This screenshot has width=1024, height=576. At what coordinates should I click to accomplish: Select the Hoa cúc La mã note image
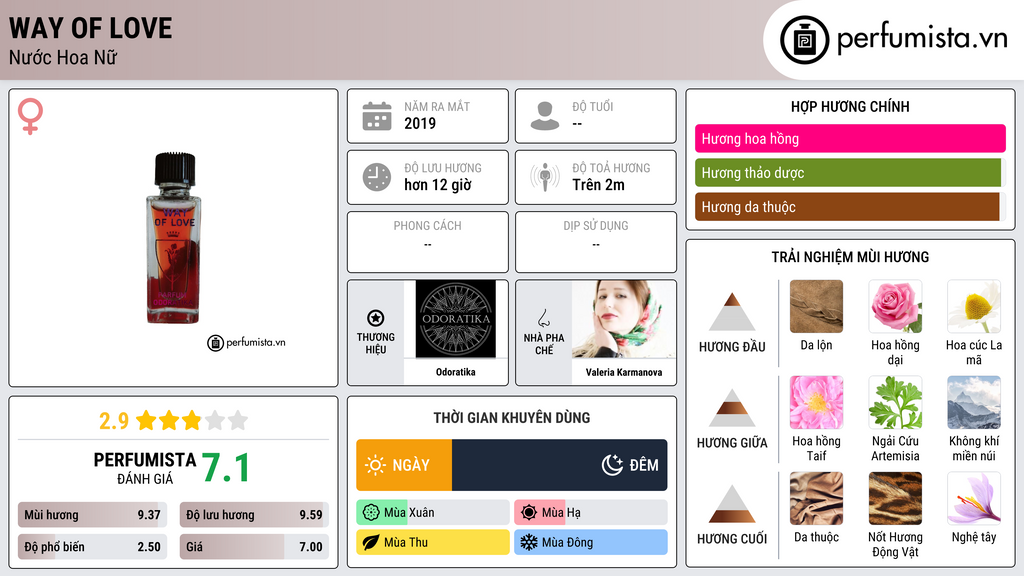[974, 306]
